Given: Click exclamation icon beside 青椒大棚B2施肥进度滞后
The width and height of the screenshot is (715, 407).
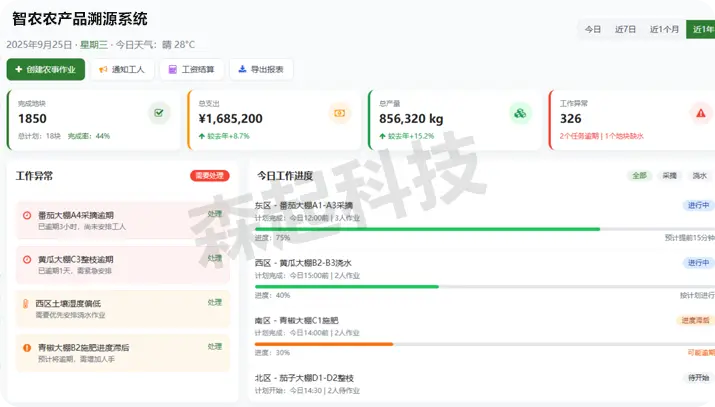Looking at the screenshot, I should tap(27, 347).
